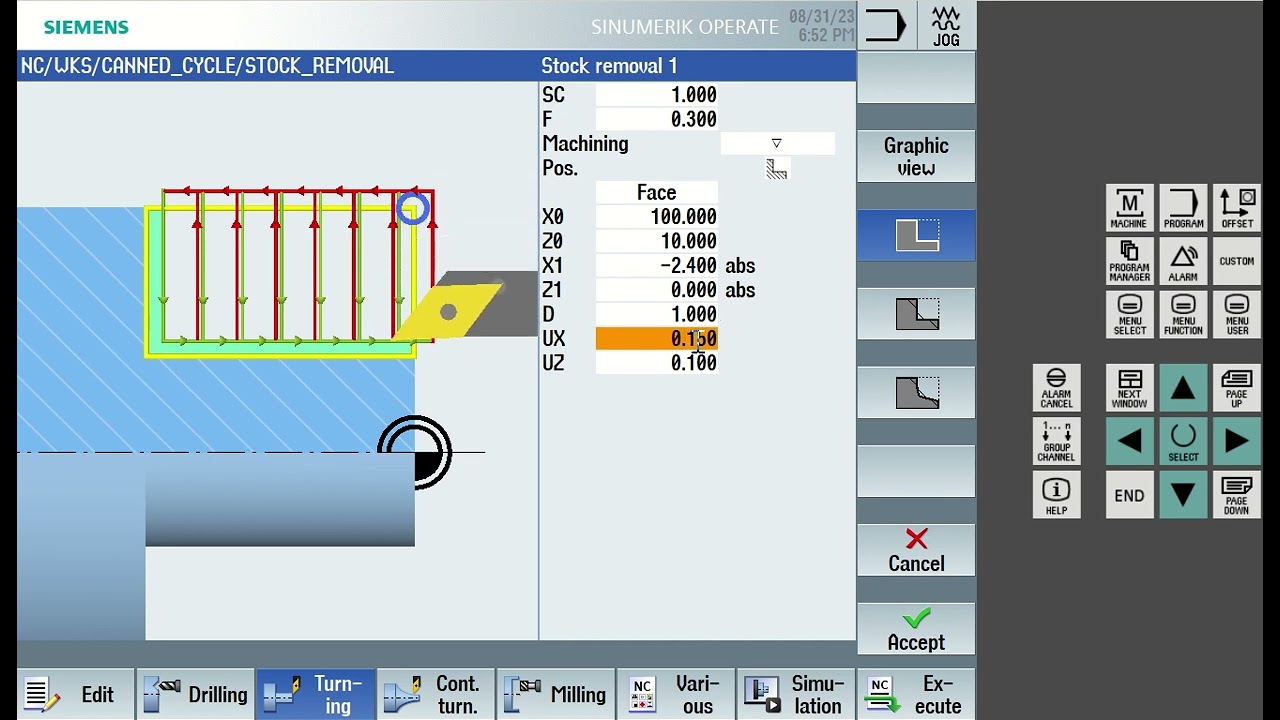Click ALARM CANCEL key
Image resolution: width=1280 pixels, height=720 pixels.
[x=1056, y=388]
